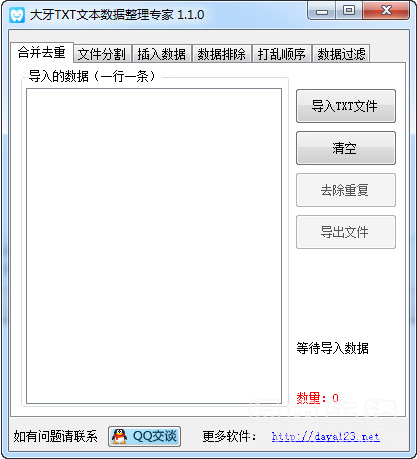The width and height of the screenshot is (417, 459).
Task: Open the 文件分割 tab
Action: (102, 54)
